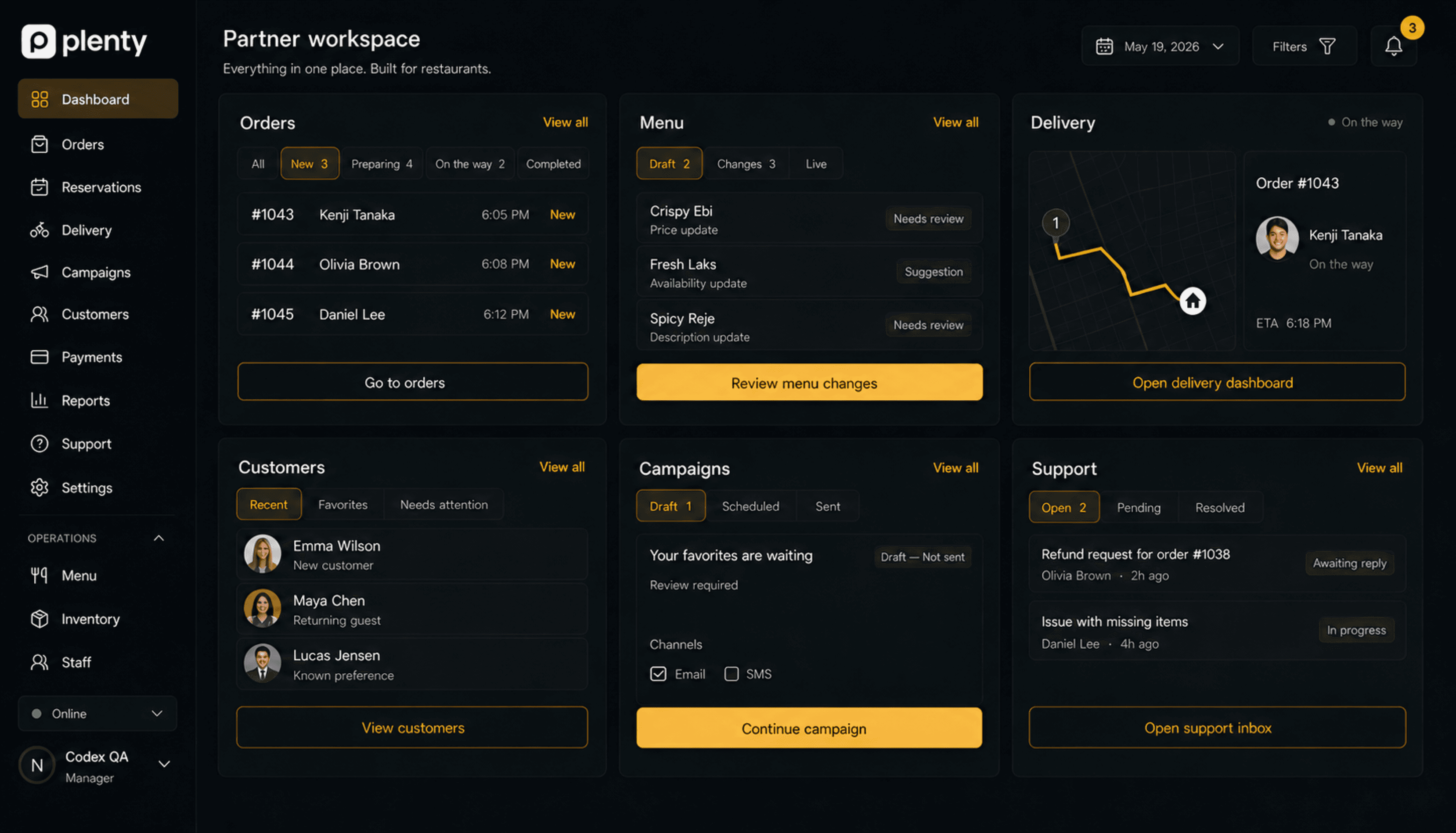1456x833 pixels.
Task: Click the Continue campaign button
Action: point(809,728)
